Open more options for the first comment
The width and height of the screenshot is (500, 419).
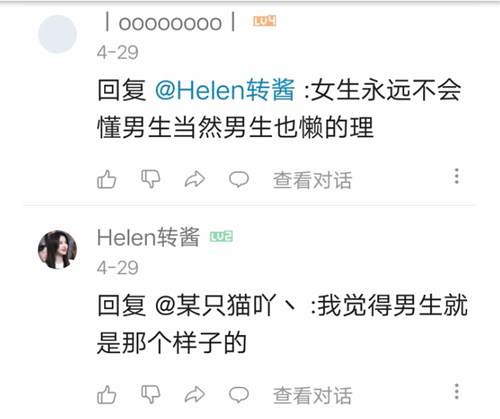(457, 176)
